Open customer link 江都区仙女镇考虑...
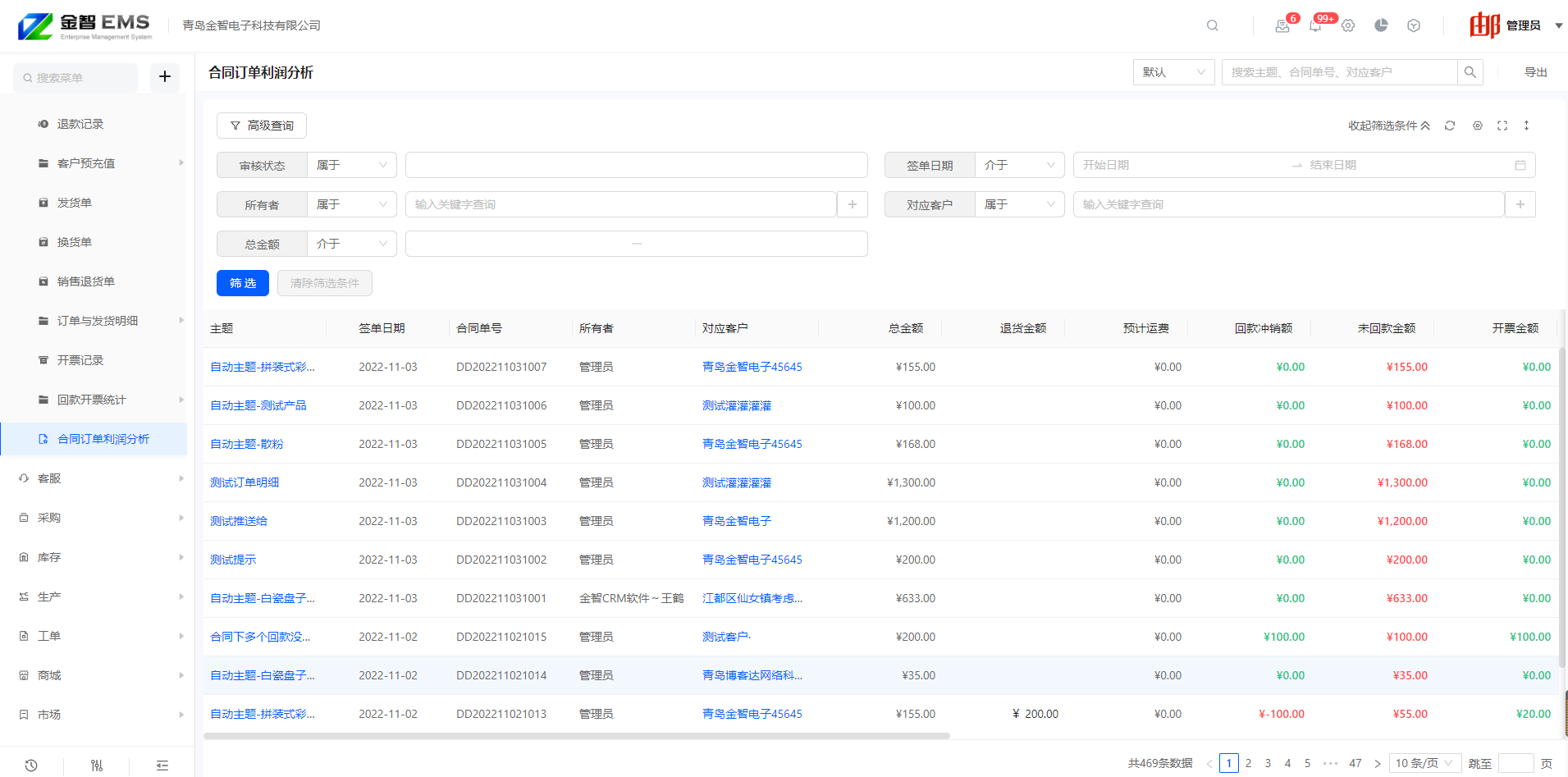 click(752, 598)
